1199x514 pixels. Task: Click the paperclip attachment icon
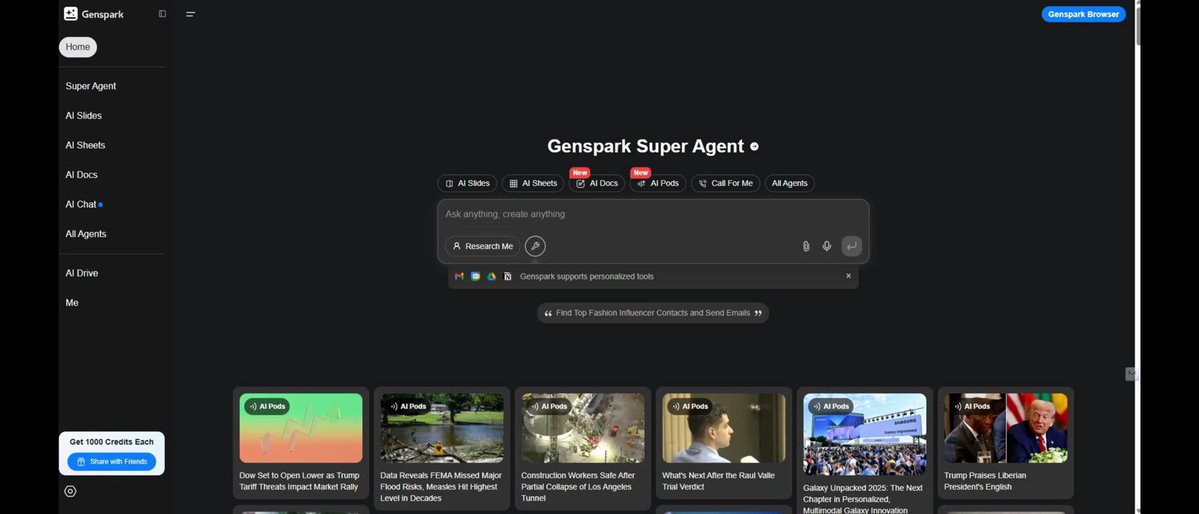[806, 246]
